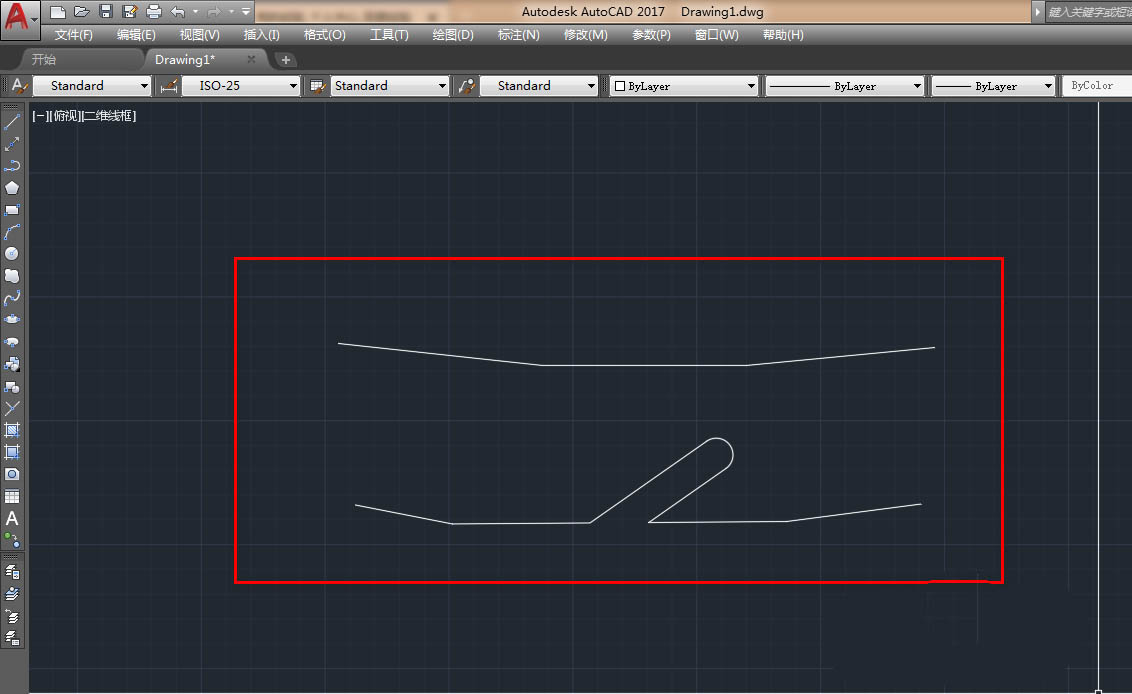Screen dimensions: 1132x694
Task: Select the Spline tool
Action: pos(12,298)
